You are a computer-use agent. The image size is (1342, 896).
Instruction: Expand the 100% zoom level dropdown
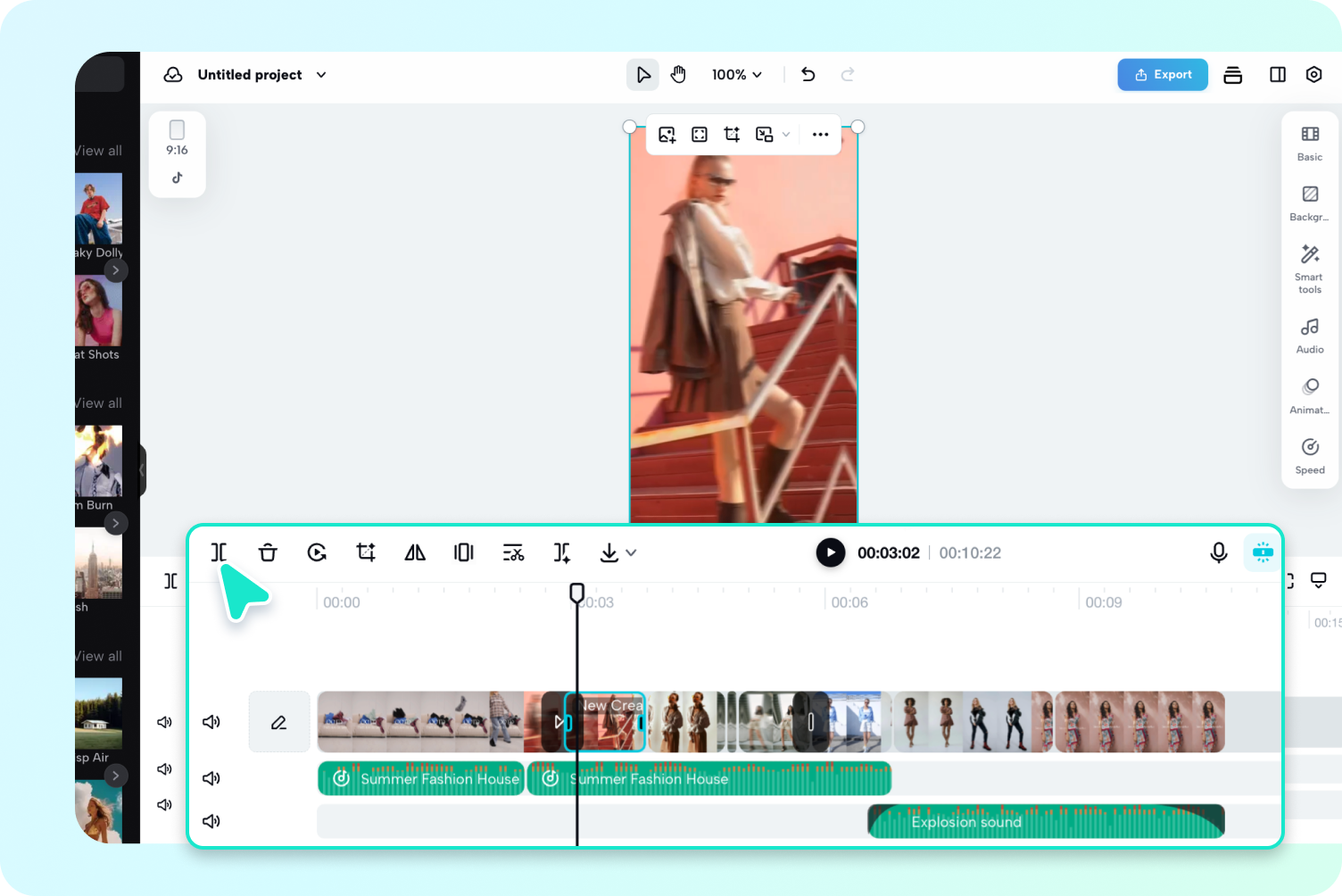pos(737,74)
